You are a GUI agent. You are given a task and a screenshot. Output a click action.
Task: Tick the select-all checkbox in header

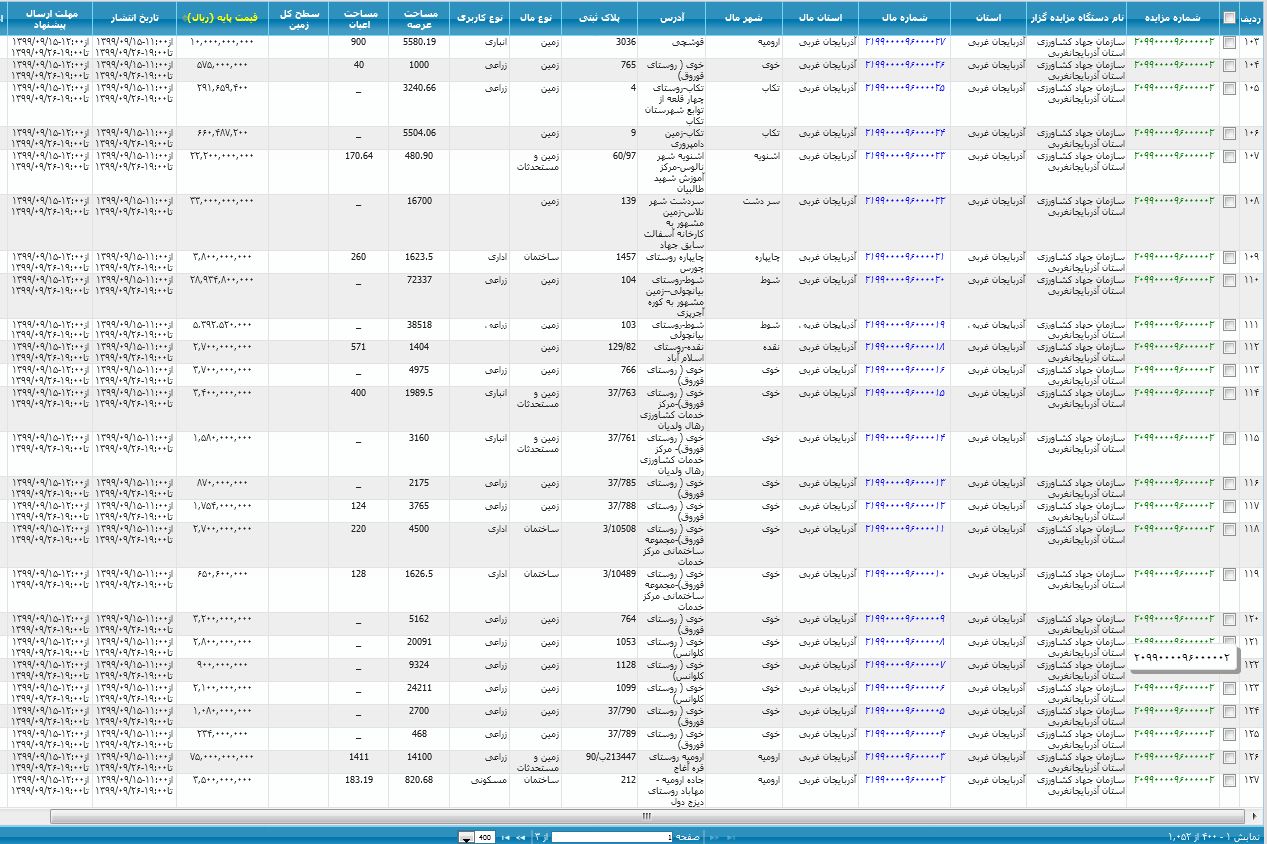coord(1228,17)
